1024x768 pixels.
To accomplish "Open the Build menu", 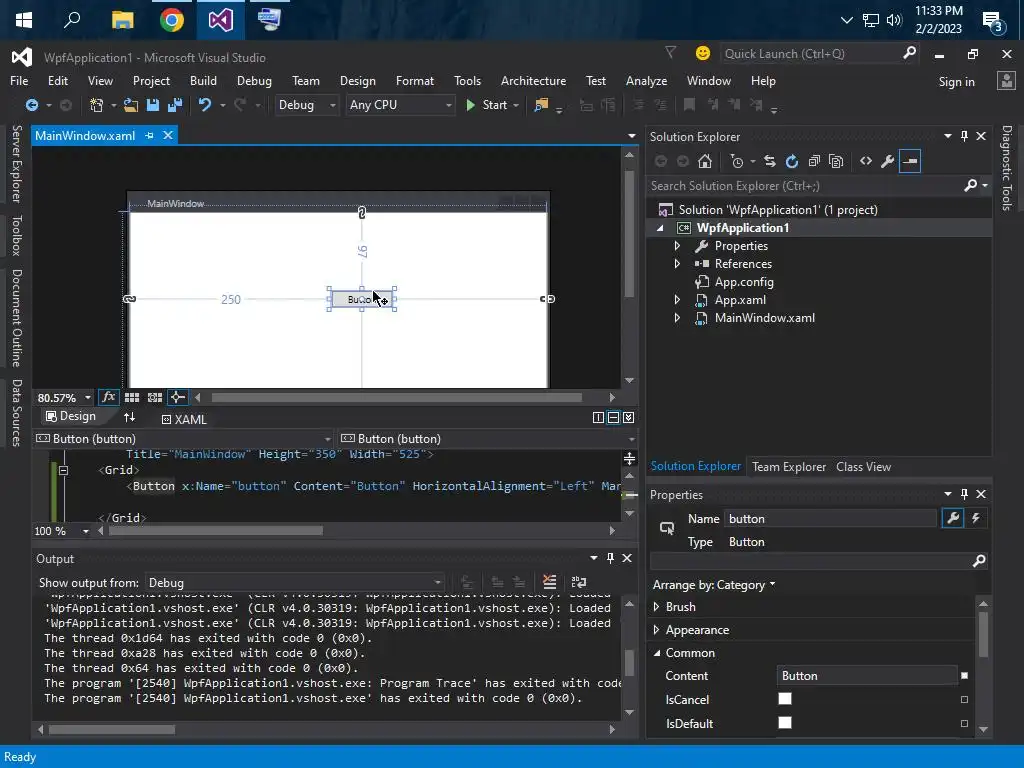I will (x=203, y=80).
